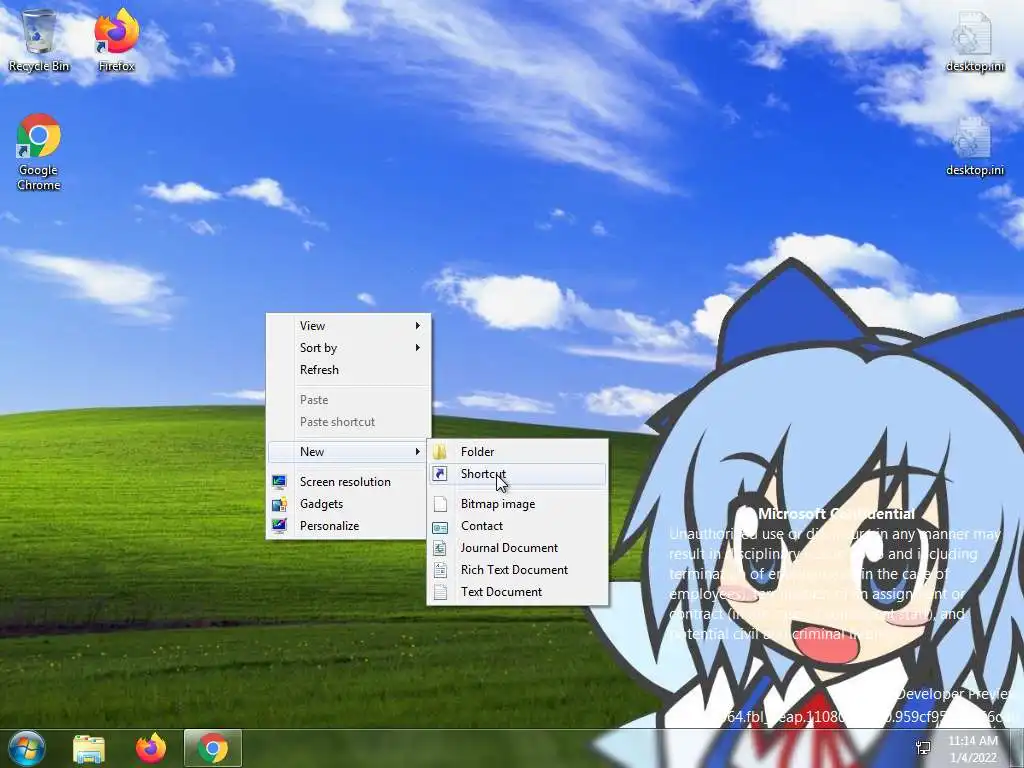Create a new Text Document
Viewport: 1024px width, 768px height.
(518, 592)
